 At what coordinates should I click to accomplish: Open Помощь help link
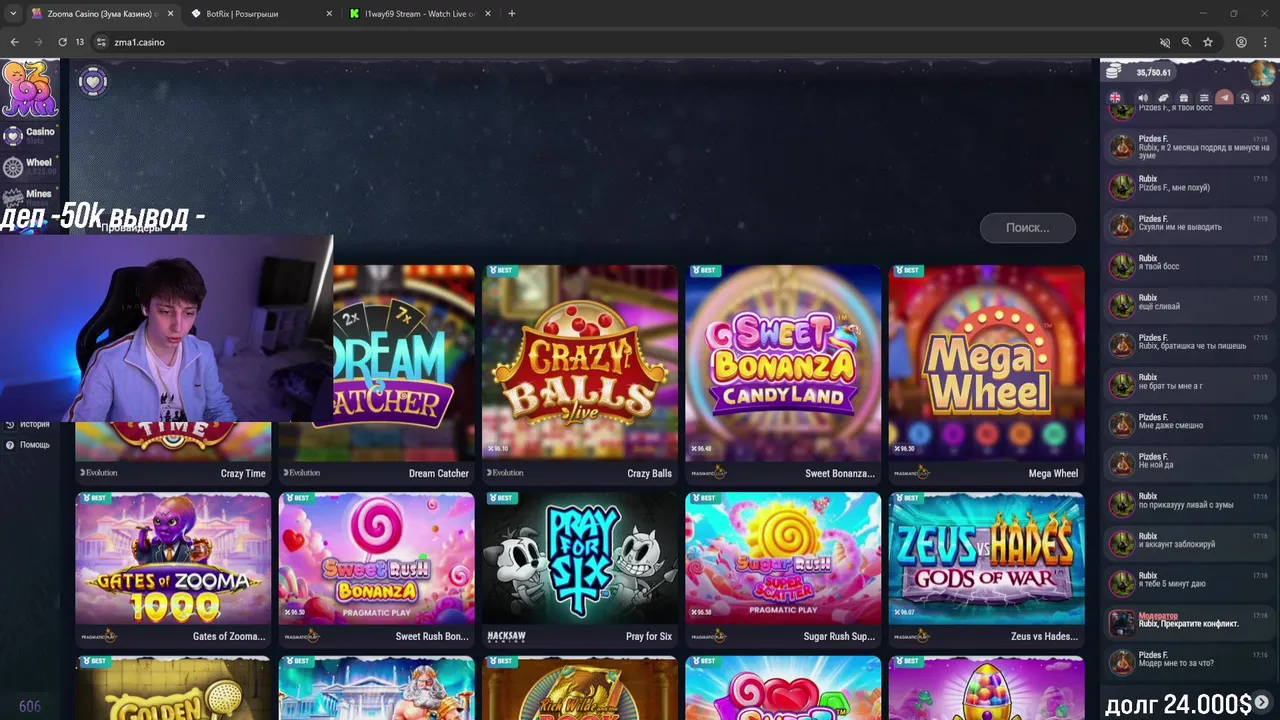click(x=27, y=445)
